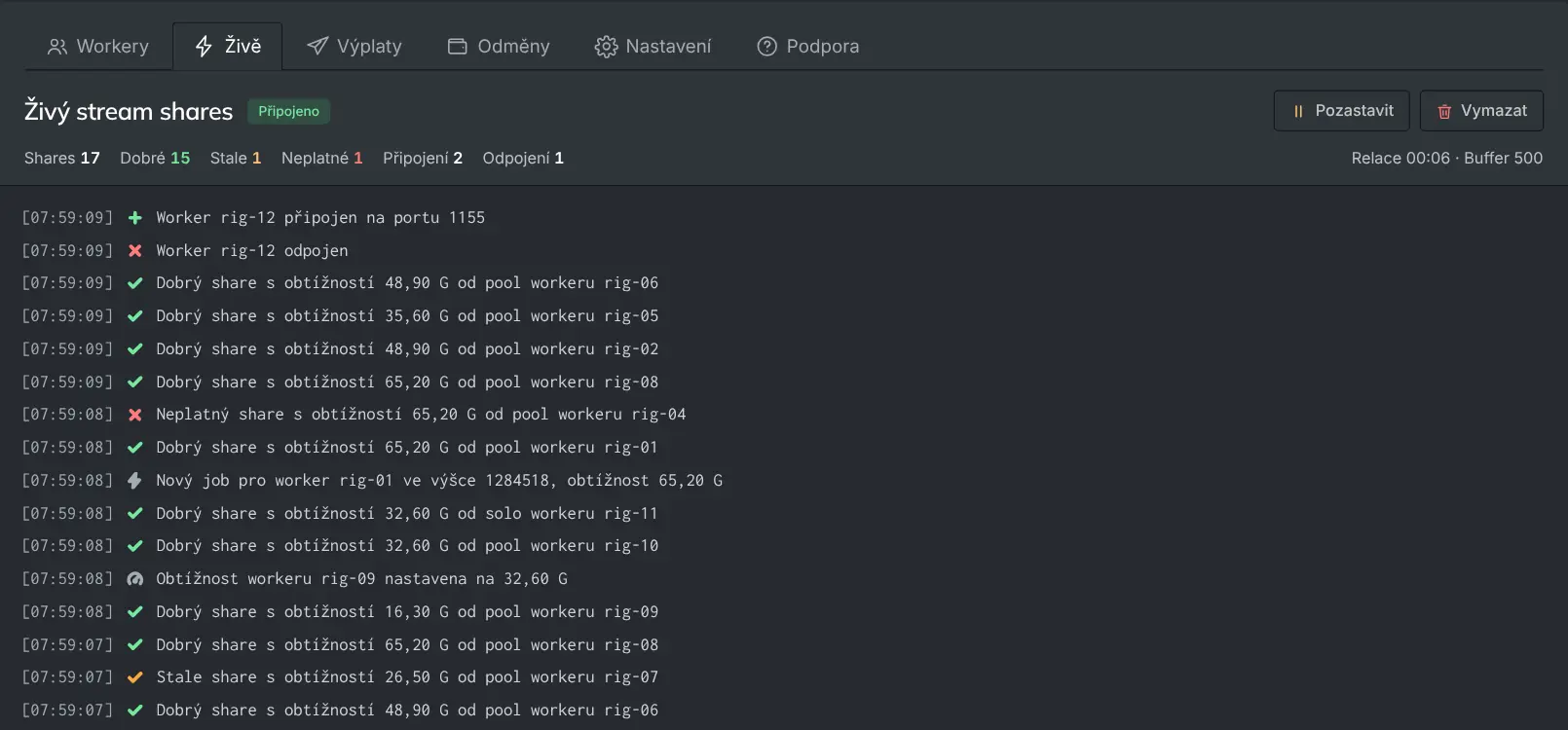This screenshot has width=1568, height=730.
Task: Pause the stream with Pozastavit
Action: point(1341,111)
